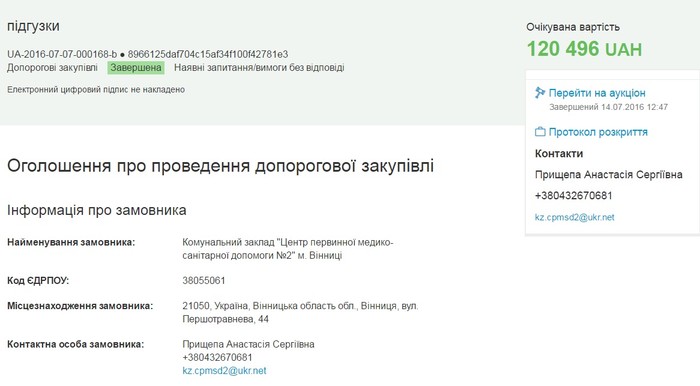
Task: Open the 'Протокол розкриття' link
Action: click(x=598, y=132)
